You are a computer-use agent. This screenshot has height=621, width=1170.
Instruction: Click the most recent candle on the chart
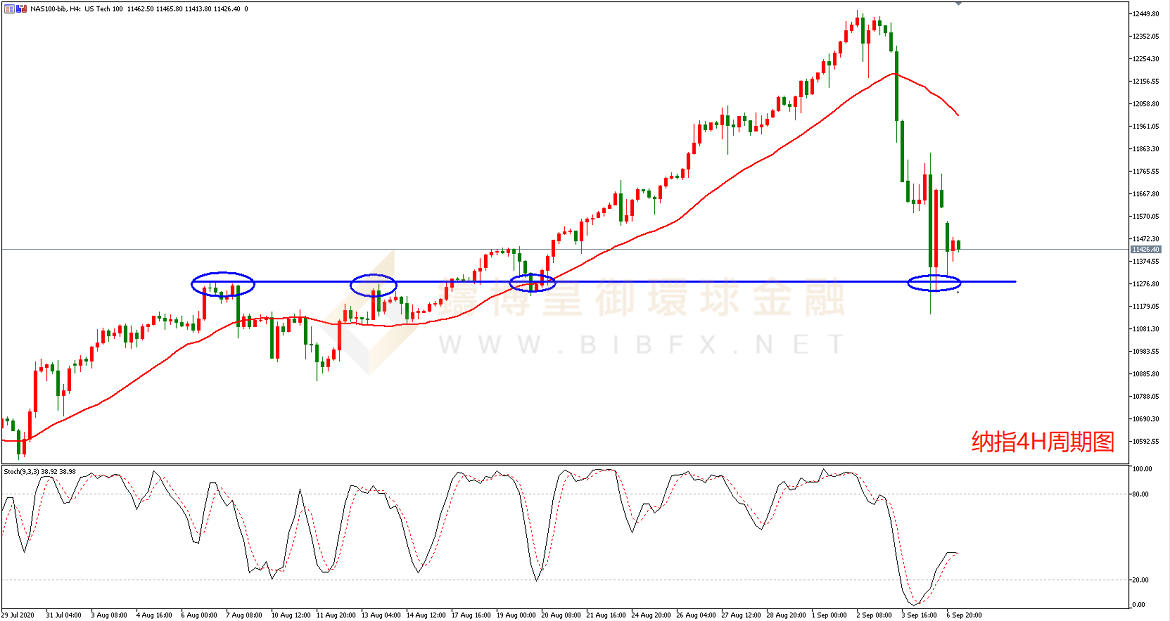tap(958, 245)
